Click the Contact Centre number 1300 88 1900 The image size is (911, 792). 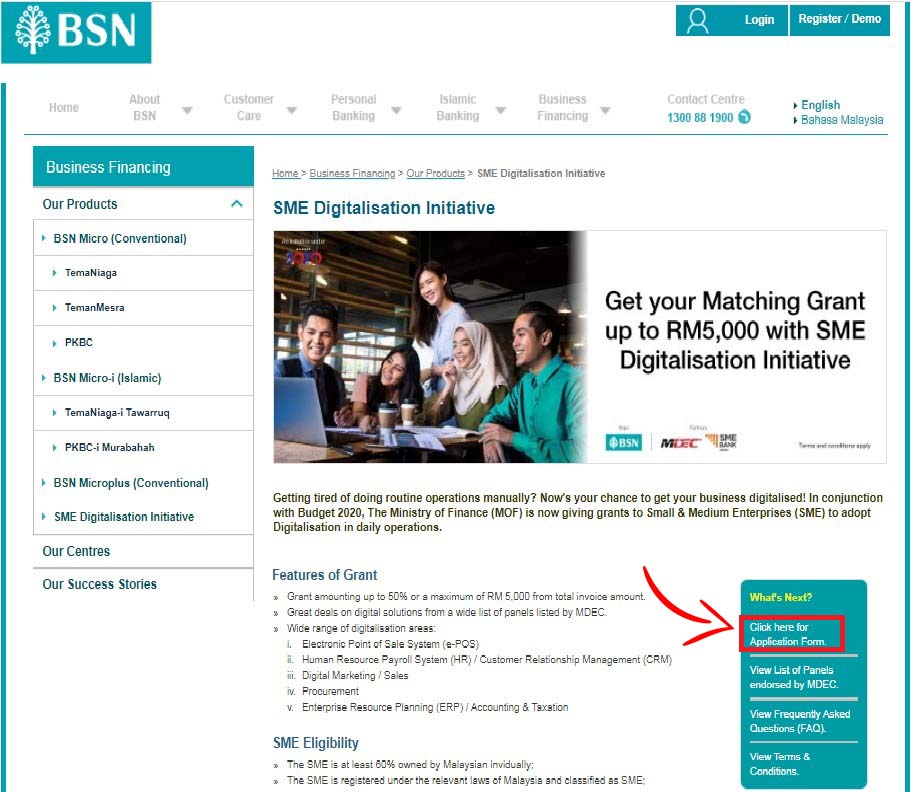coord(700,117)
